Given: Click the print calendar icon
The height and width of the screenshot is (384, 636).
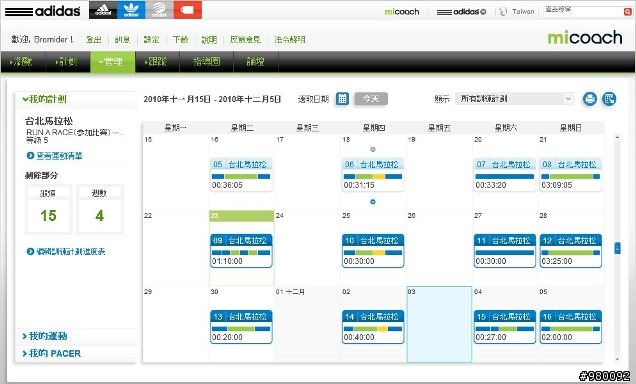Looking at the screenshot, I should (x=589, y=99).
